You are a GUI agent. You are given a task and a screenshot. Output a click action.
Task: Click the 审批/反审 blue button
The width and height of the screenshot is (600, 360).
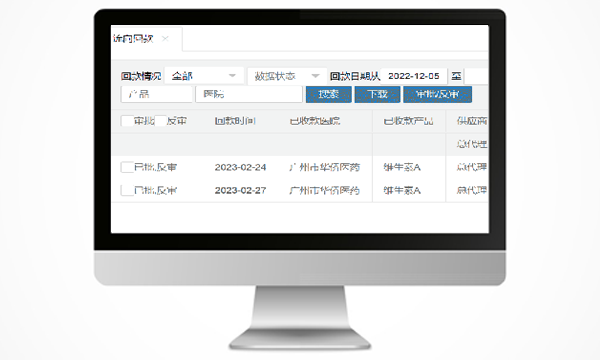(x=437, y=94)
